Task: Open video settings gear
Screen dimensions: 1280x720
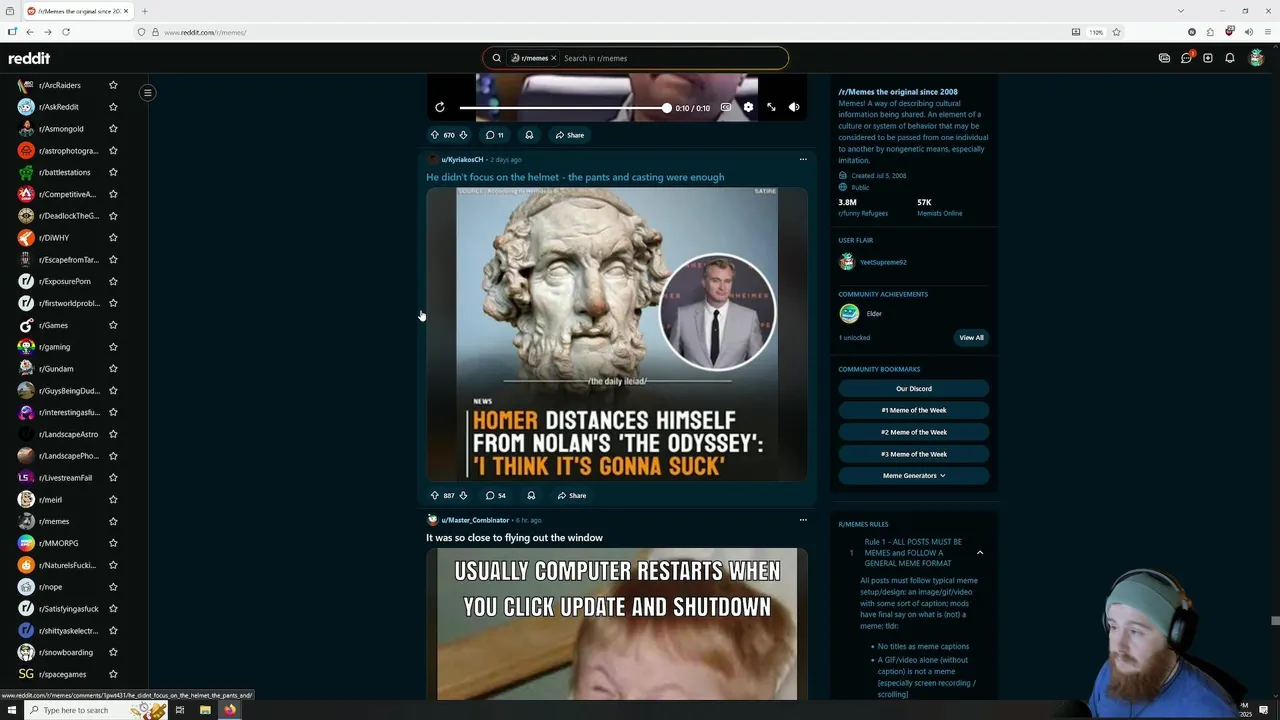Action: pos(748,107)
